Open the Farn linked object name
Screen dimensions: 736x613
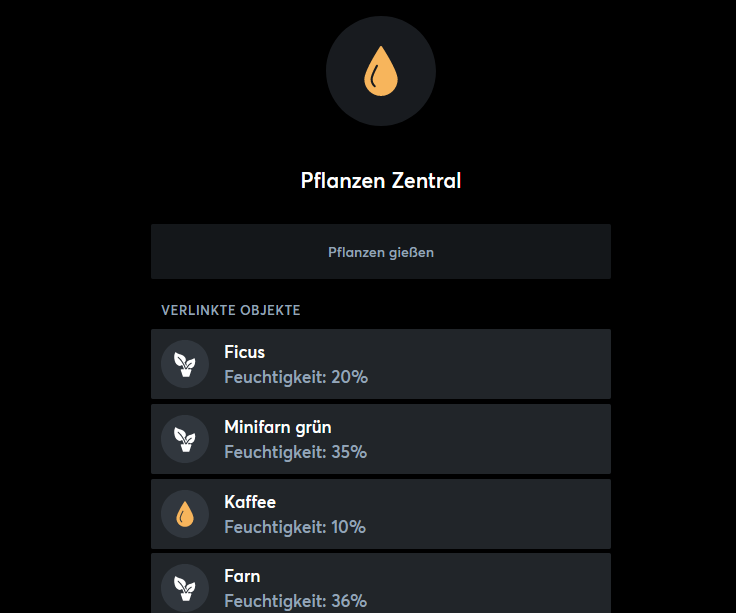click(x=242, y=576)
